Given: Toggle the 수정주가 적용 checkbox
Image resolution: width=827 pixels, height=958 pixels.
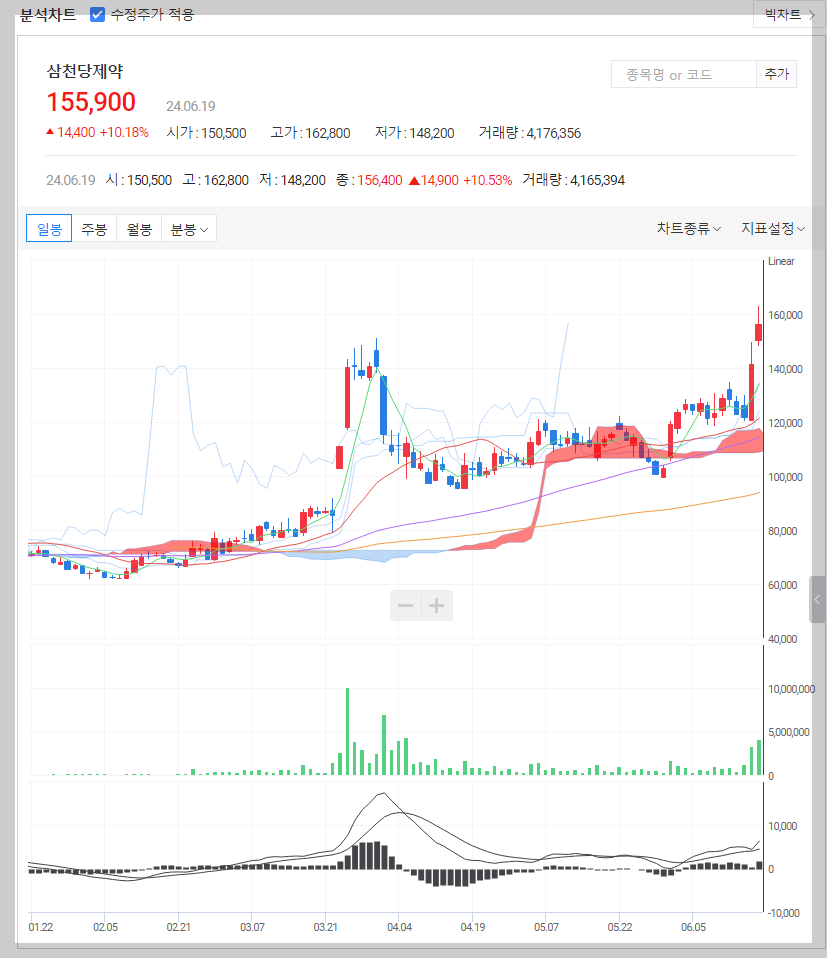Looking at the screenshot, I should point(97,14).
